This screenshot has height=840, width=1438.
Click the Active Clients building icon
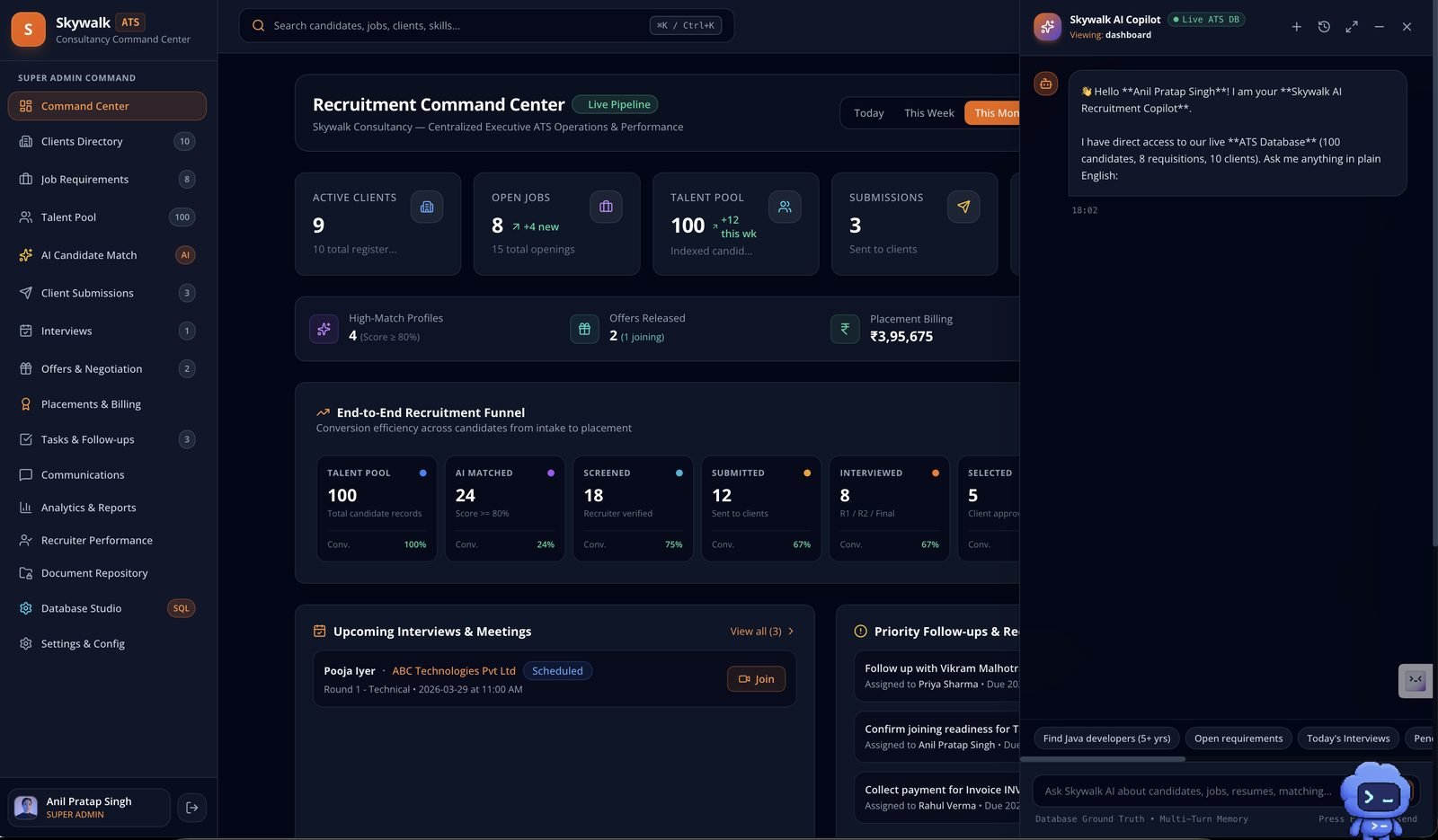(x=427, y=207)
